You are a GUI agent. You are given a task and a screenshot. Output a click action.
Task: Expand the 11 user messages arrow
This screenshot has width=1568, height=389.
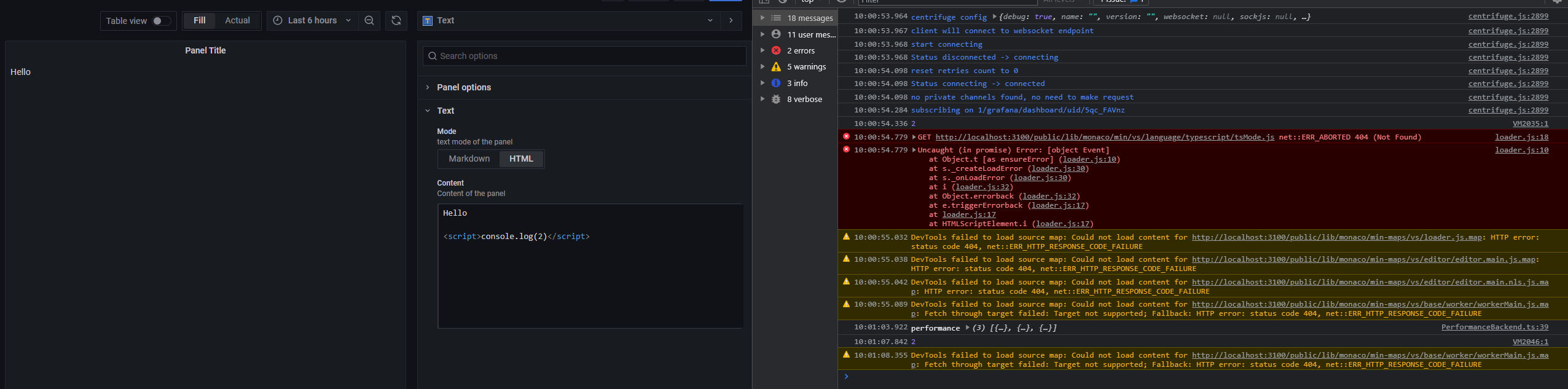pyautogui.click(x=762, y=34)
